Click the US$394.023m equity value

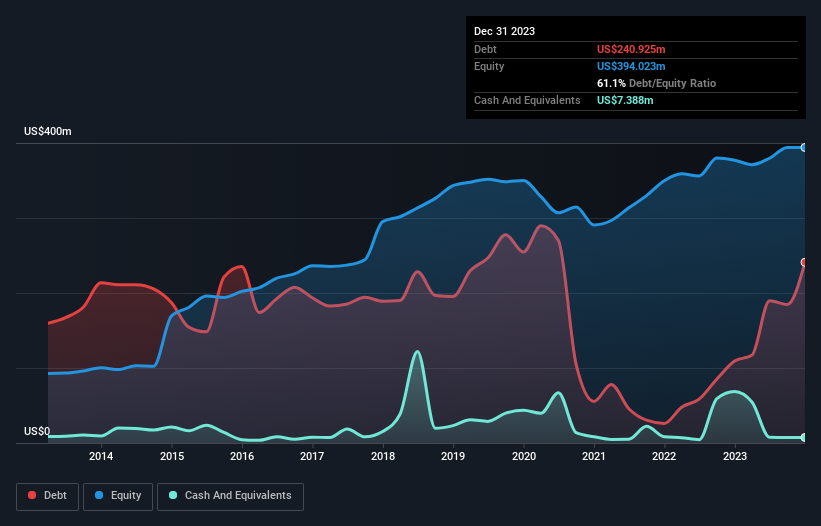pos(631,66)
